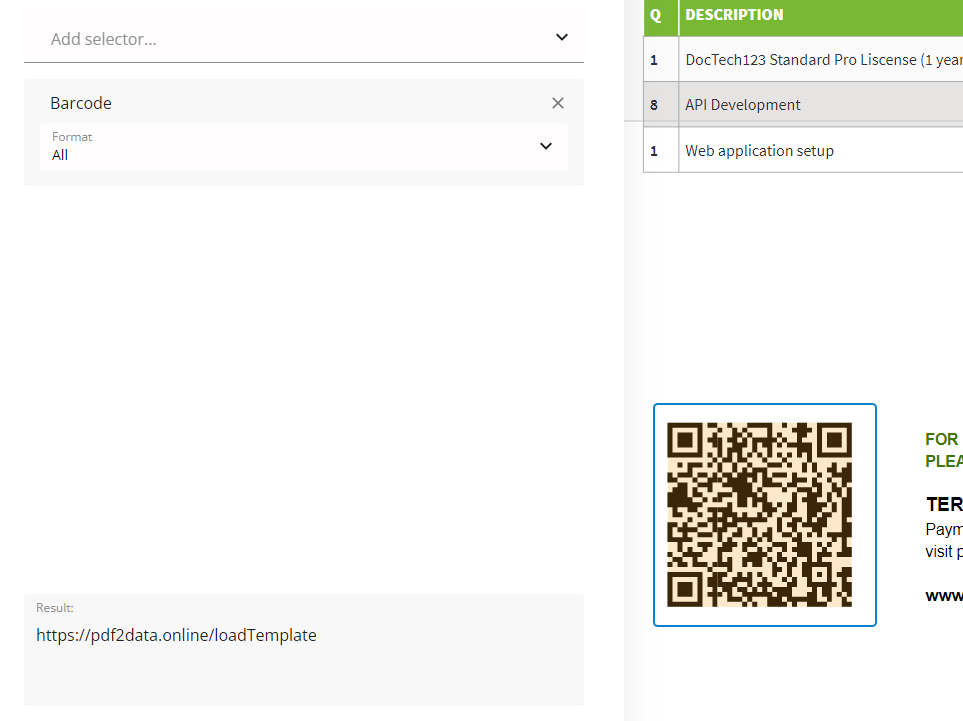Click inside the Result output box
963x721 pixels.
303,670
